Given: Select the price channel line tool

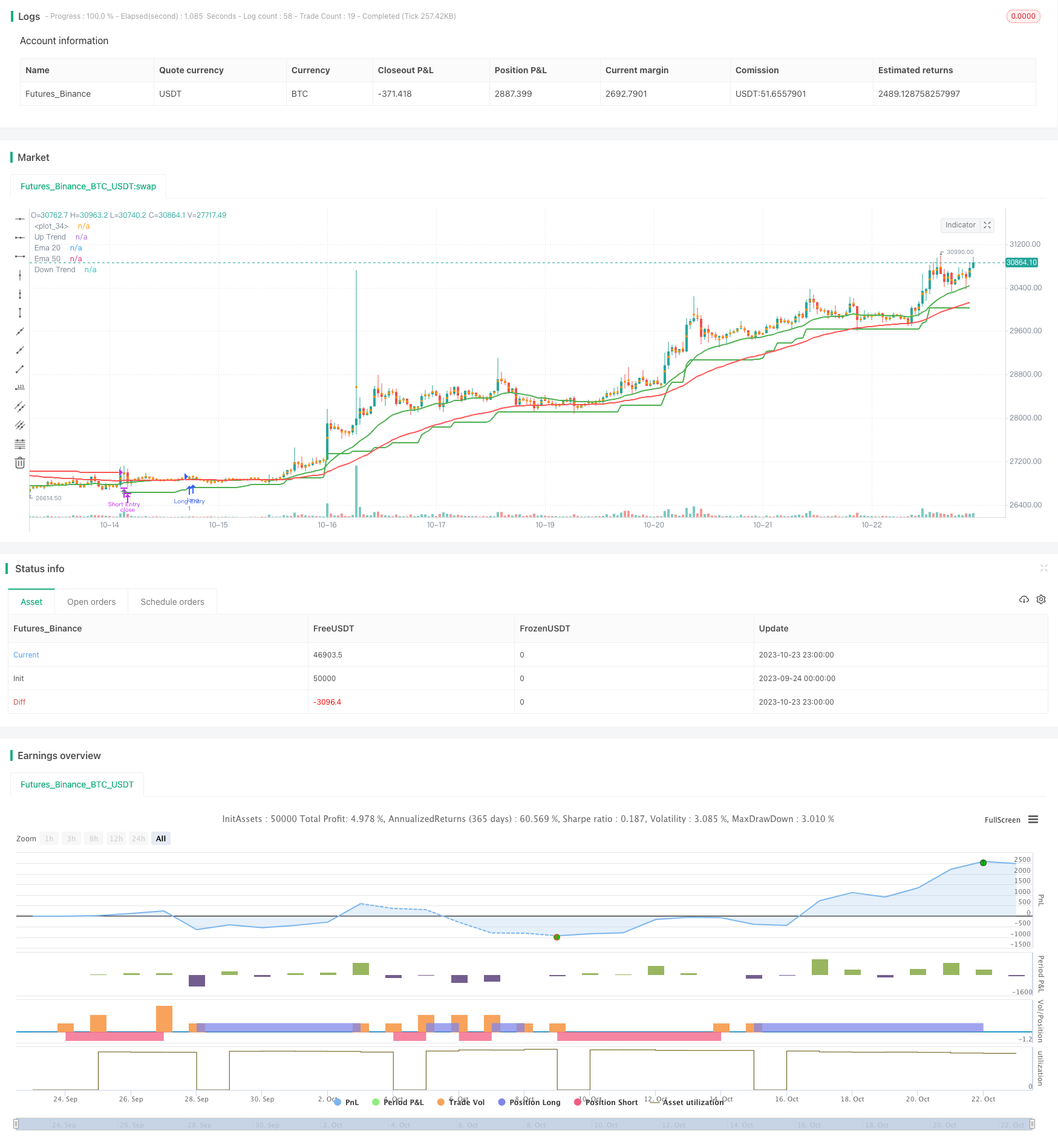Looking at the screenshot, I should point(20,406).
